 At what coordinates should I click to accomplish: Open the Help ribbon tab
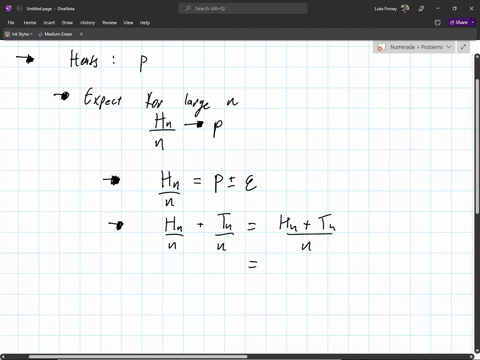(145, 23)
